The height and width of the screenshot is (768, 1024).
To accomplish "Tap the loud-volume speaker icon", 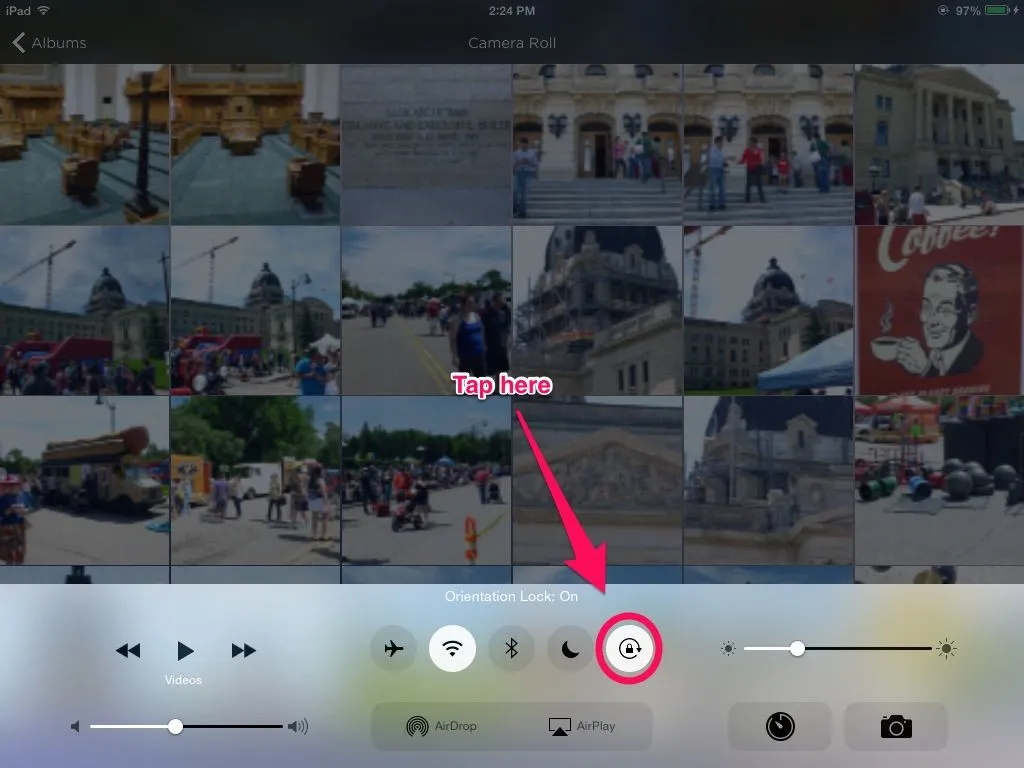I will [x=298, y=727].
